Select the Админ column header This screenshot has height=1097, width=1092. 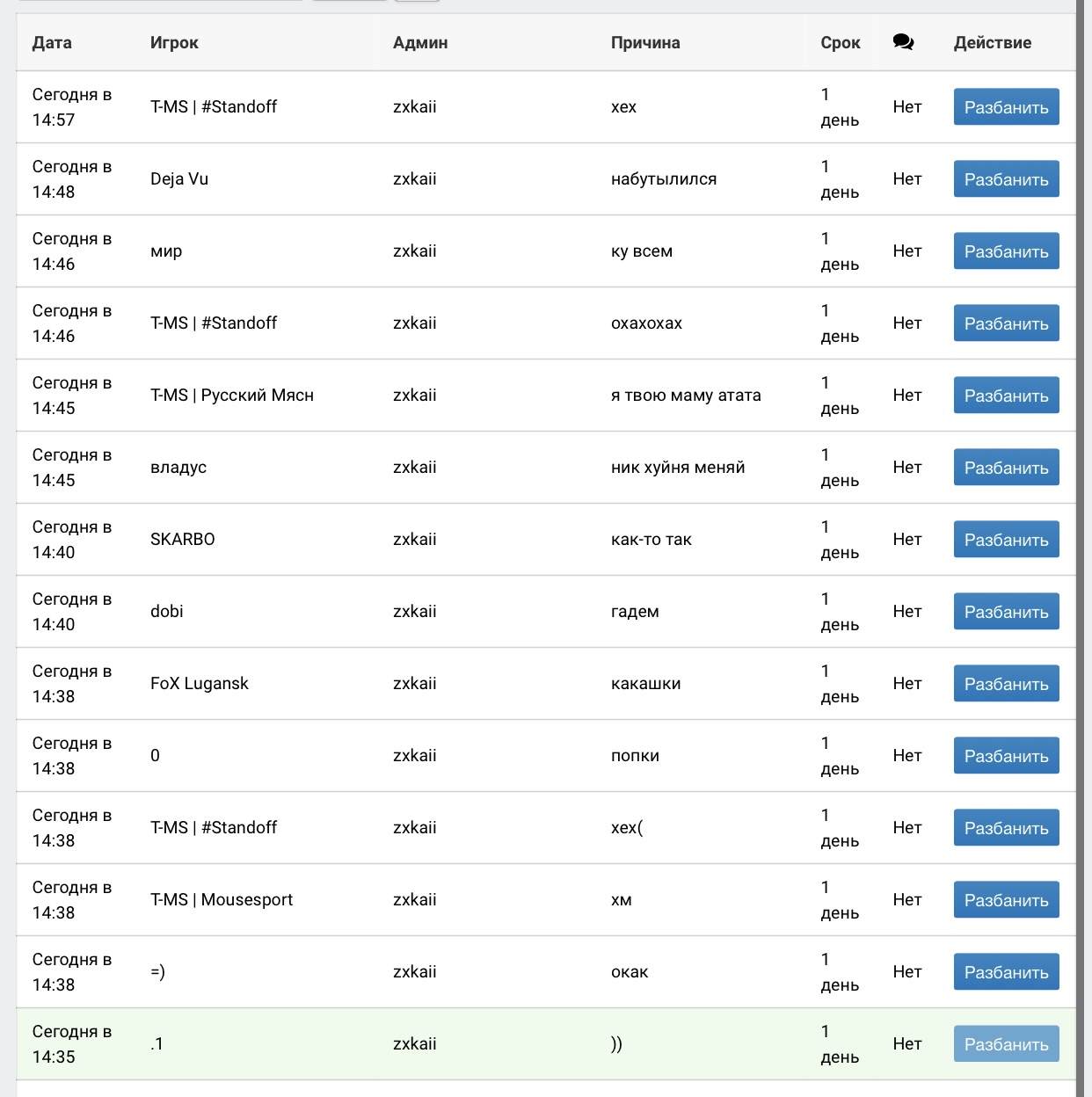point(420,42)
